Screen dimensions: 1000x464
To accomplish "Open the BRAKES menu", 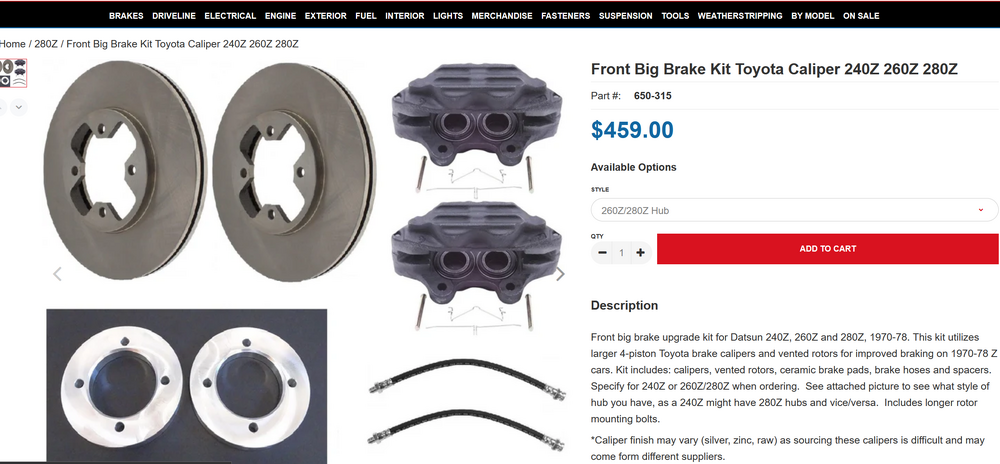I will [x=126, y=16].
